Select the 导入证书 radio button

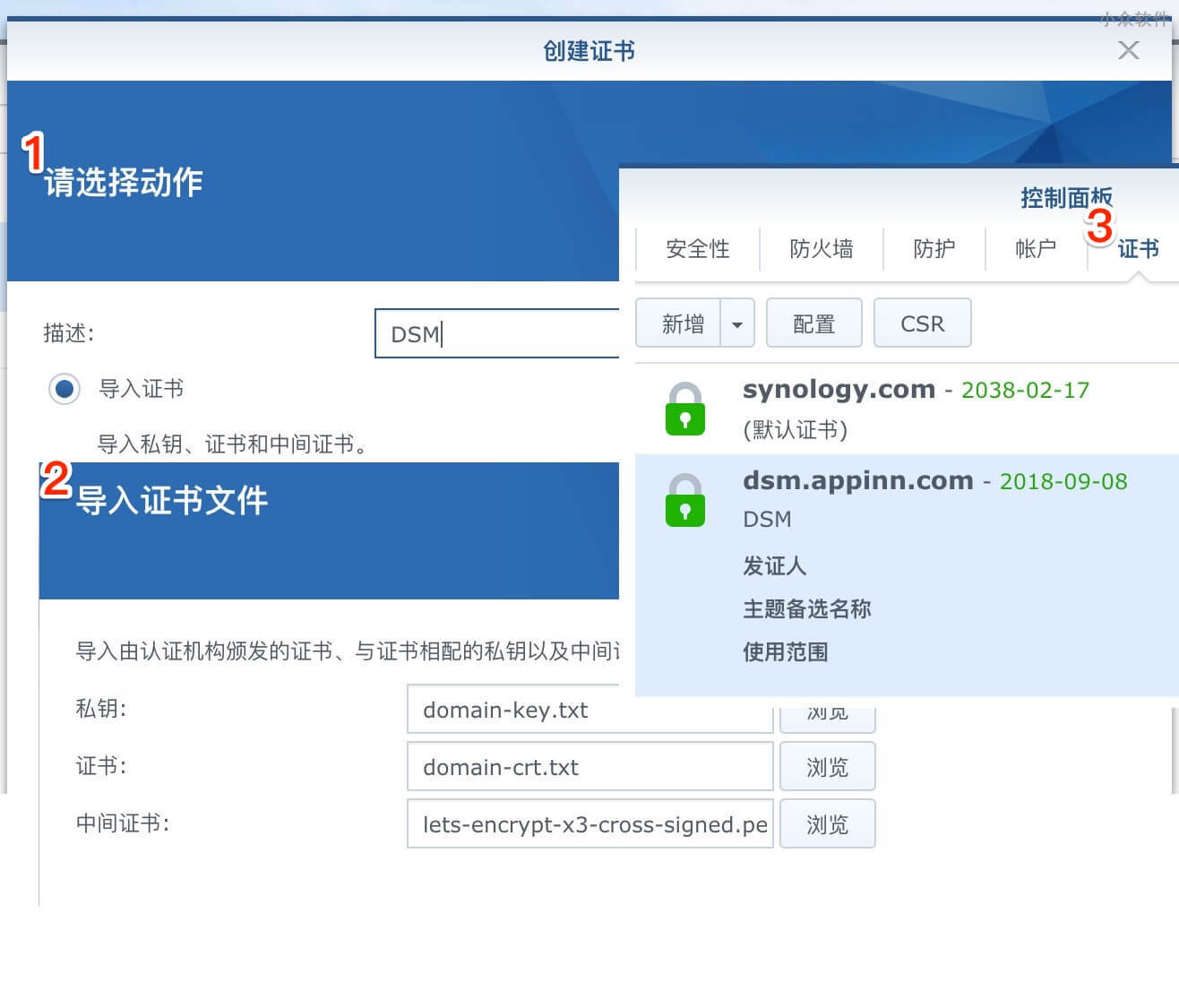tap(65, 389)
